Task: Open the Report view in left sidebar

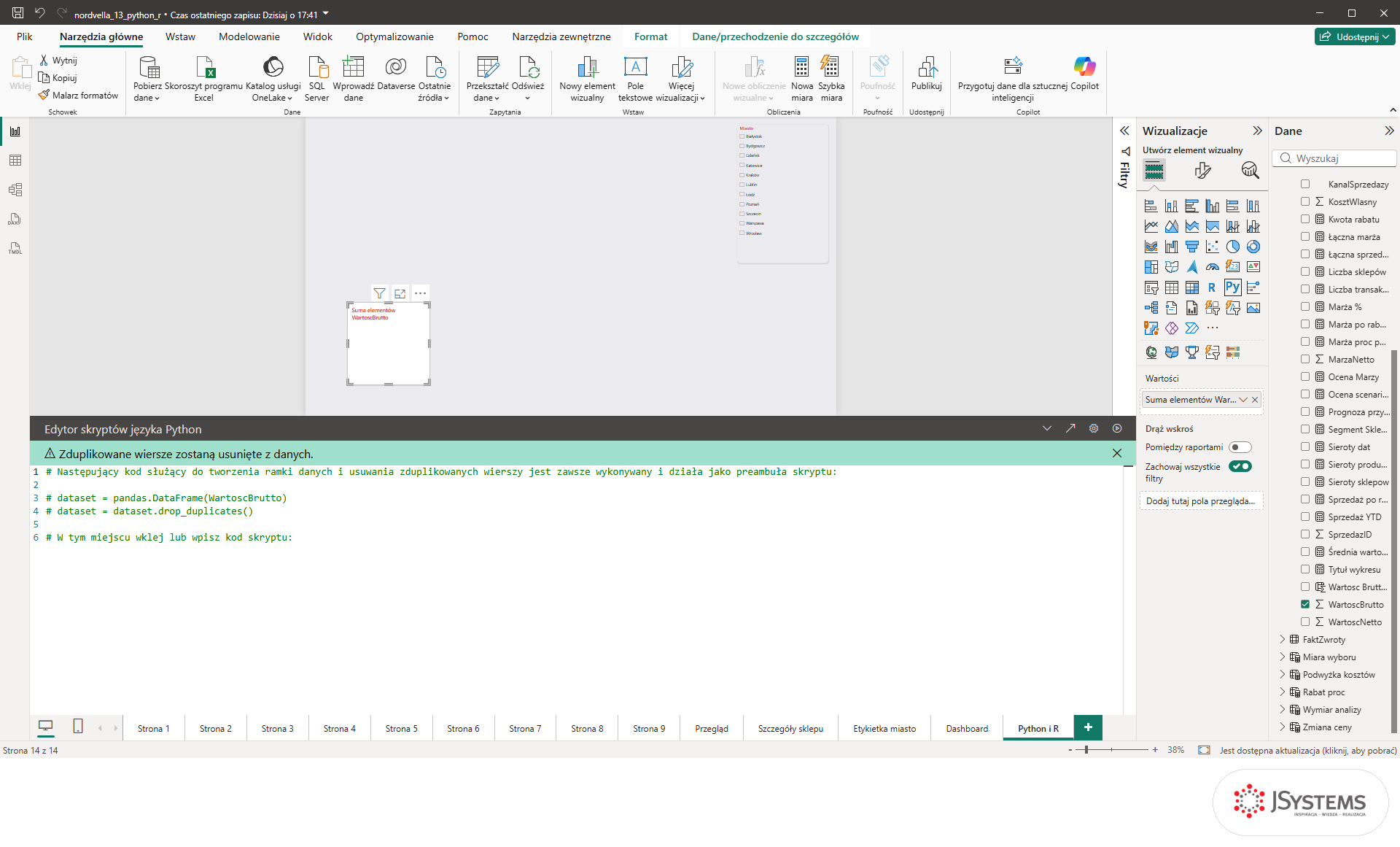Action: point(15,131)
